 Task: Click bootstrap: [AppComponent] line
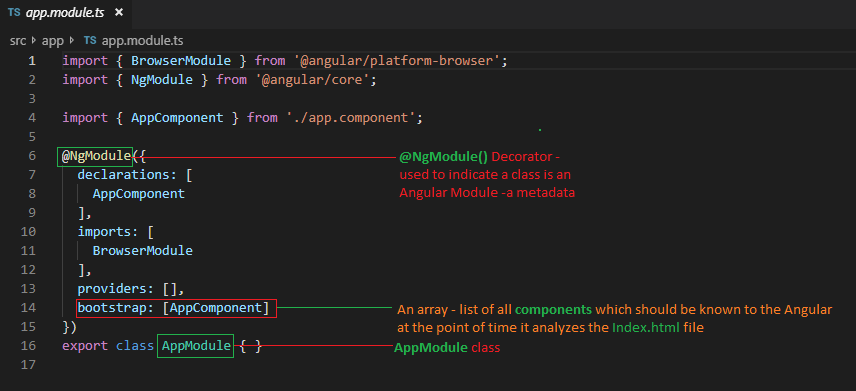(176, 308)
